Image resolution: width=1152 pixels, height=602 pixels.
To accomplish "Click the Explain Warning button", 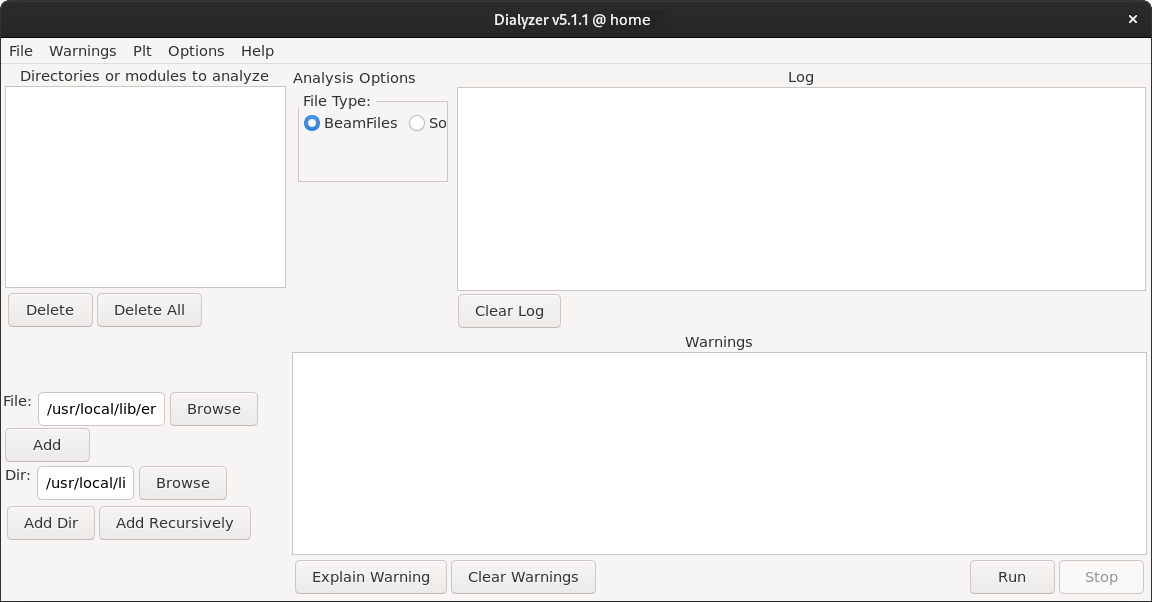I will (371, 577).
